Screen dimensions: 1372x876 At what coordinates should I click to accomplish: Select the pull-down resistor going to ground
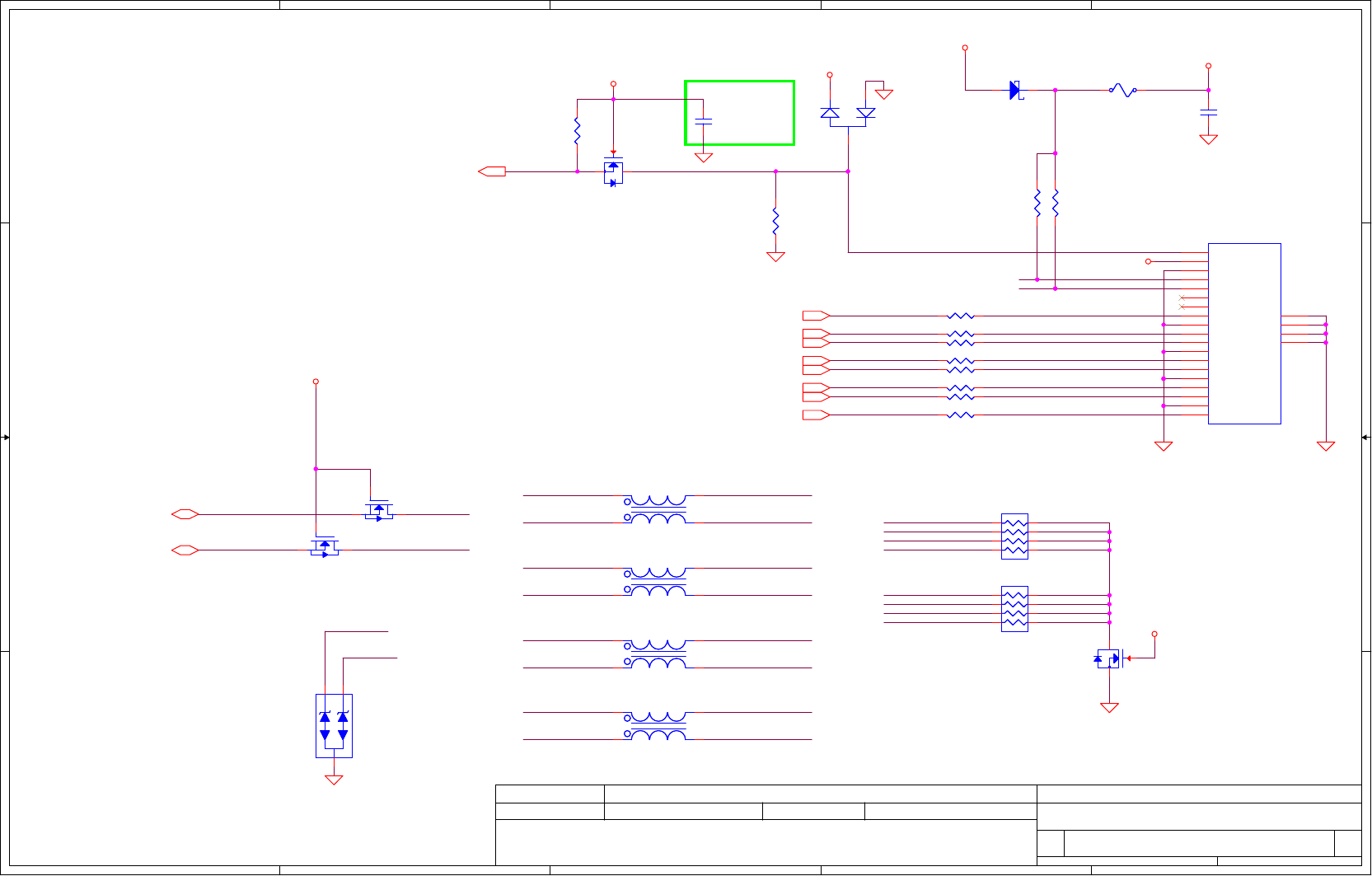(x=775, y=221)
